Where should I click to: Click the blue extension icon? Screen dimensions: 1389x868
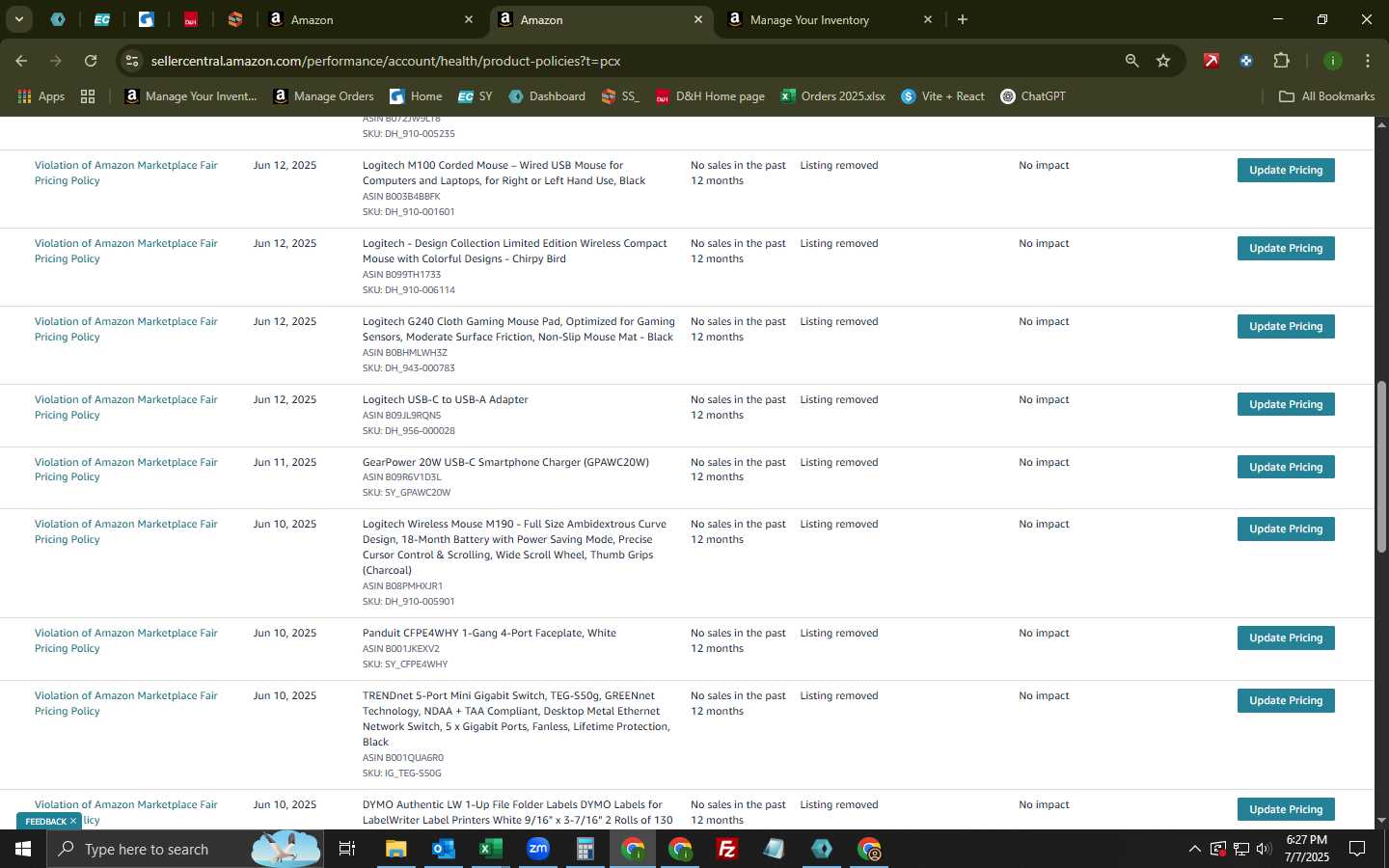1246,61
